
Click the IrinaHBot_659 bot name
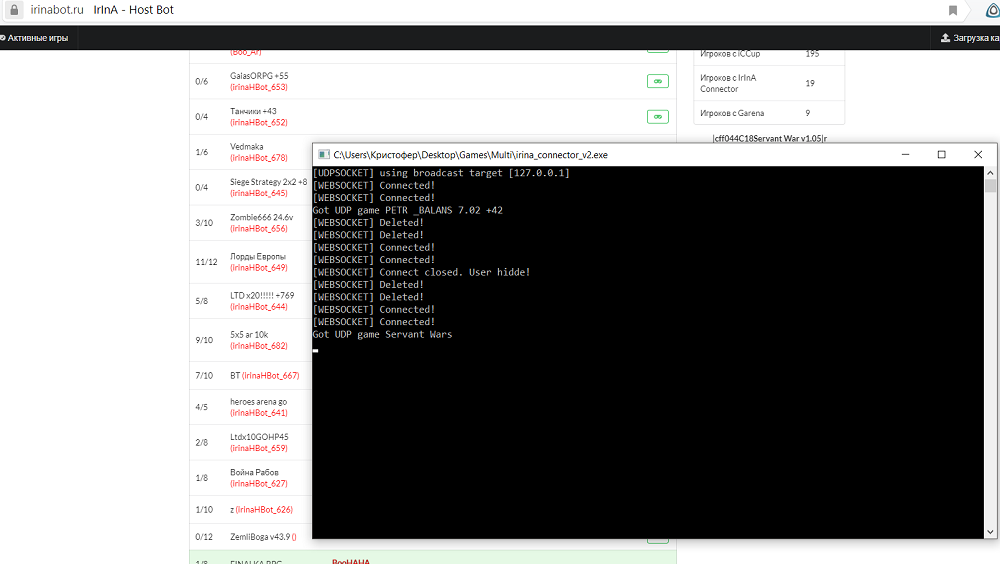click(x=259, y=449)
